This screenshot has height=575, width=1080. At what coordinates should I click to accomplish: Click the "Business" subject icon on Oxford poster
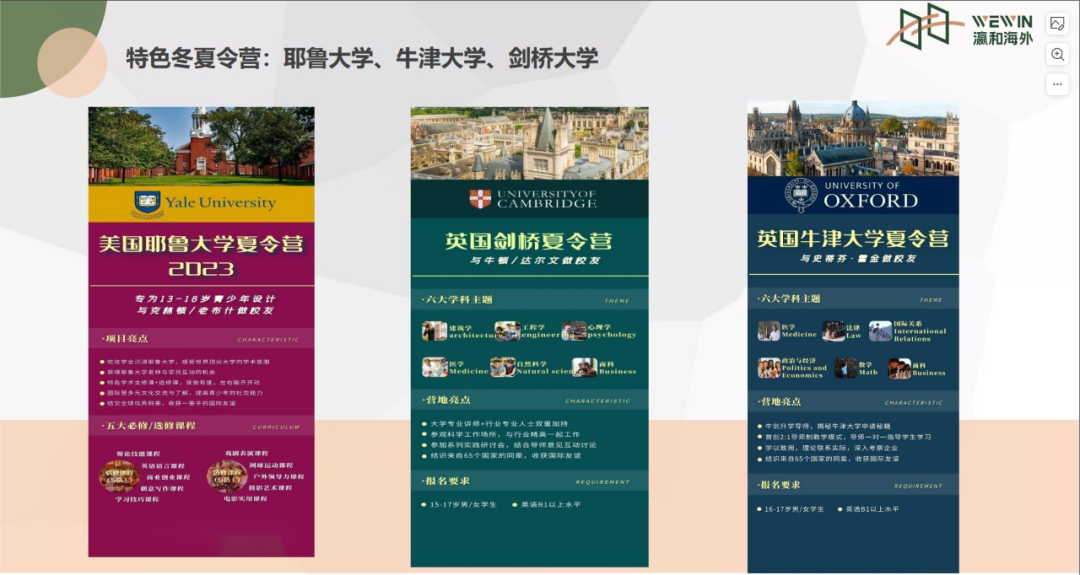click(900, 368)
